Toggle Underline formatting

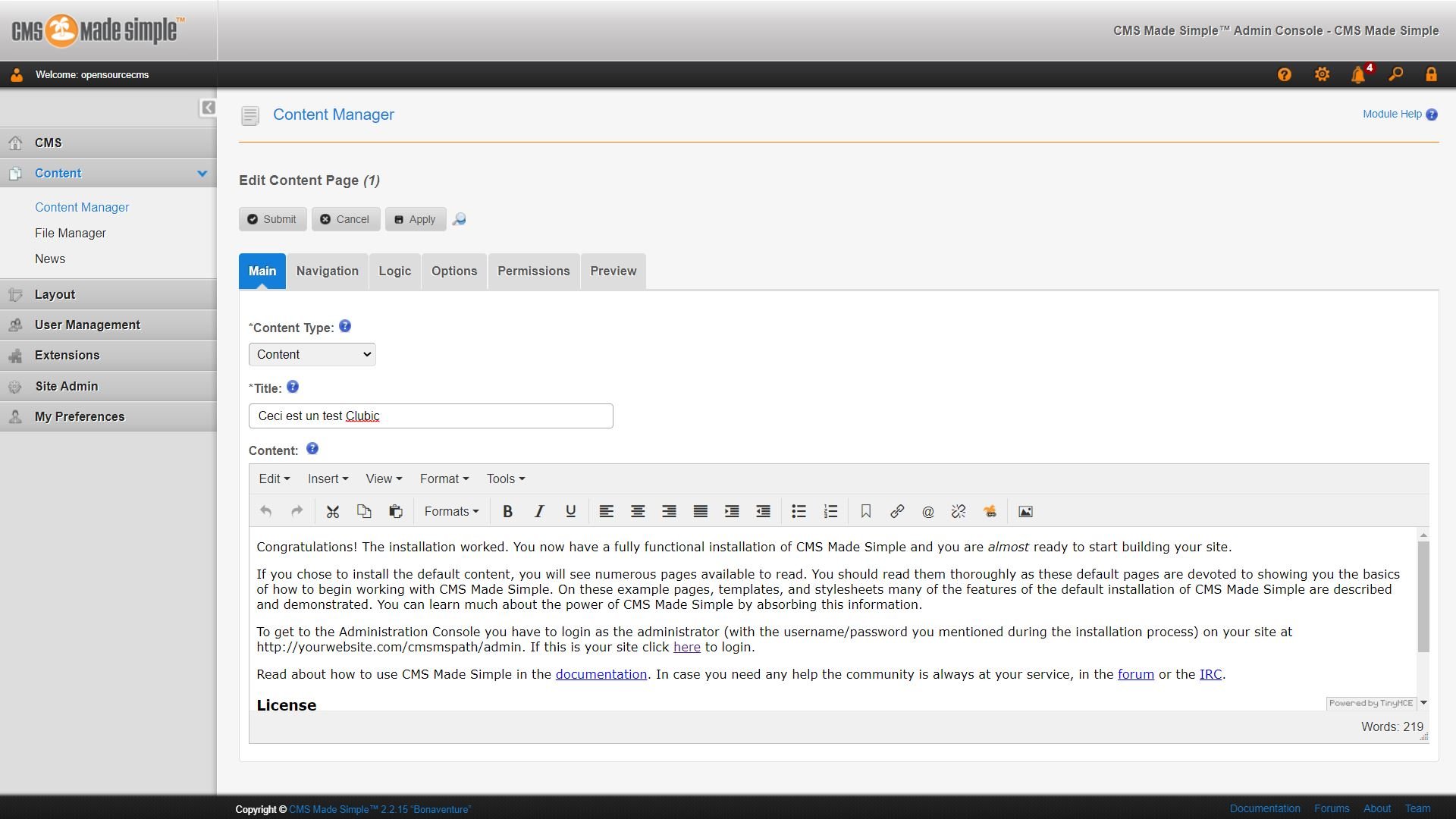[571, 512]
